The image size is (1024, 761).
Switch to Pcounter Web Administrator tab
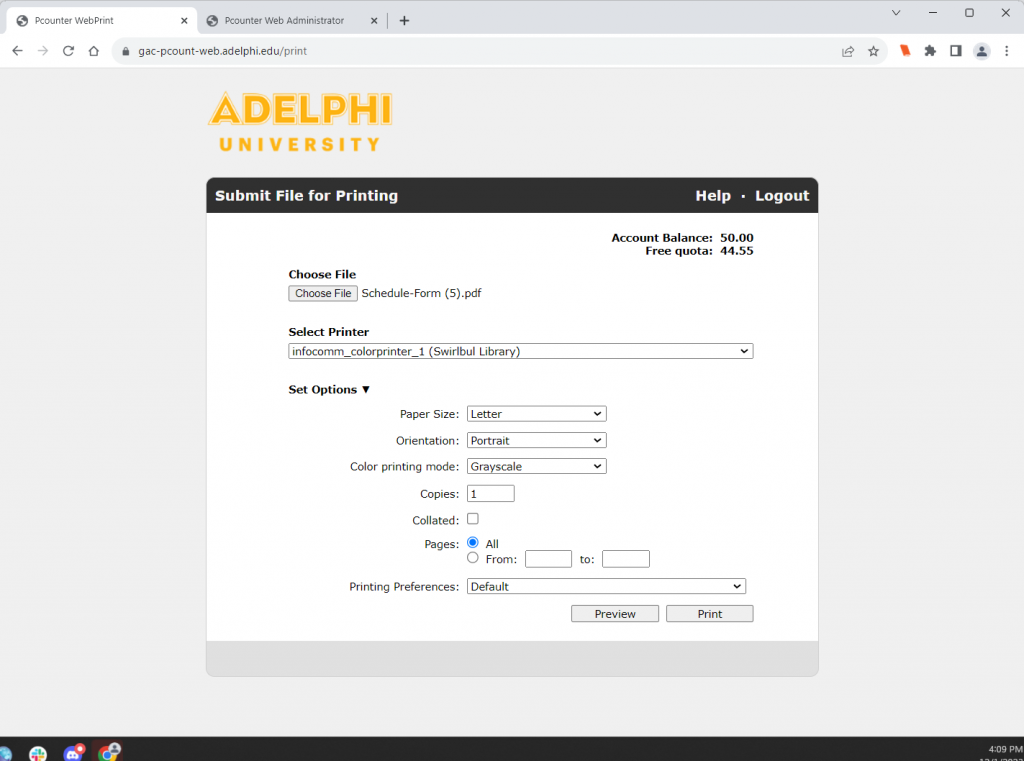(x=284, y=20)
